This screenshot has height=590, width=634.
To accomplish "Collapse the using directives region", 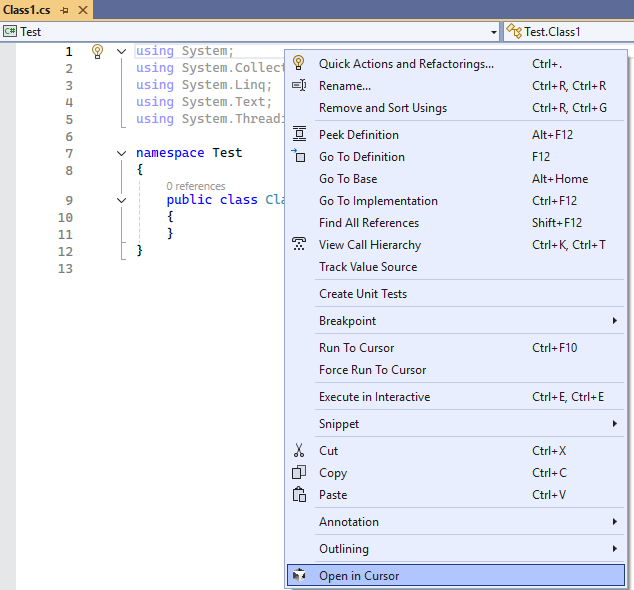I will click(121, 51).
